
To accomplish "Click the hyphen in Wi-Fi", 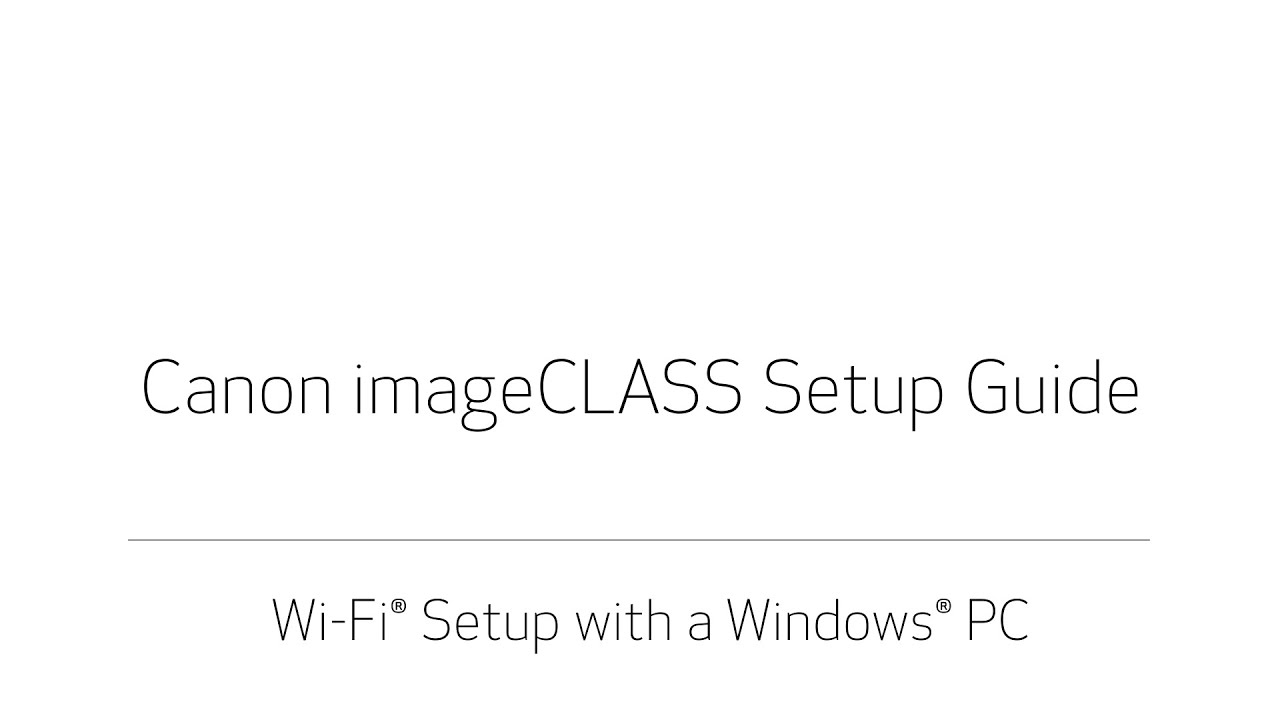I will pyautogui.click(x=347, y=625).
